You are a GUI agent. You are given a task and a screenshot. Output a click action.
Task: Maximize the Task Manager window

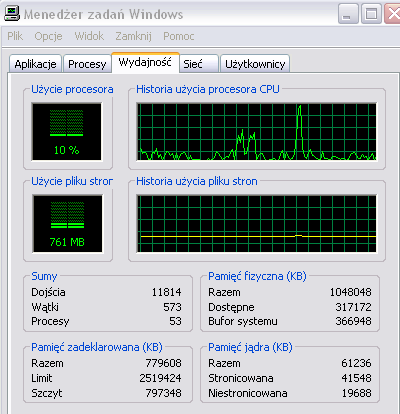point(371,14)
